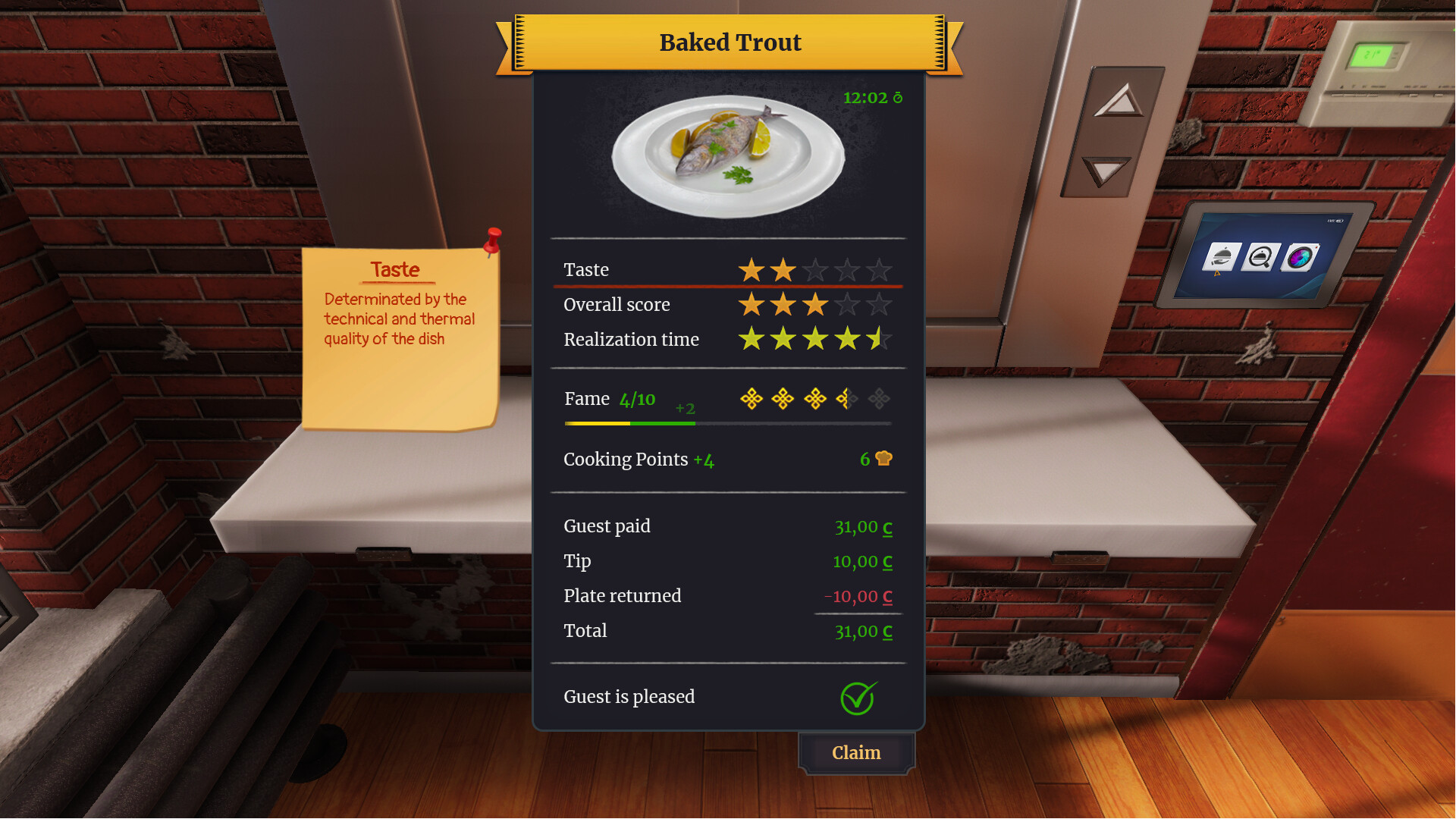Click the guest pleased checkmark icon
The height and width of the screenshot is (819, 1456).
pyautogui.click(x=855, y=697)
